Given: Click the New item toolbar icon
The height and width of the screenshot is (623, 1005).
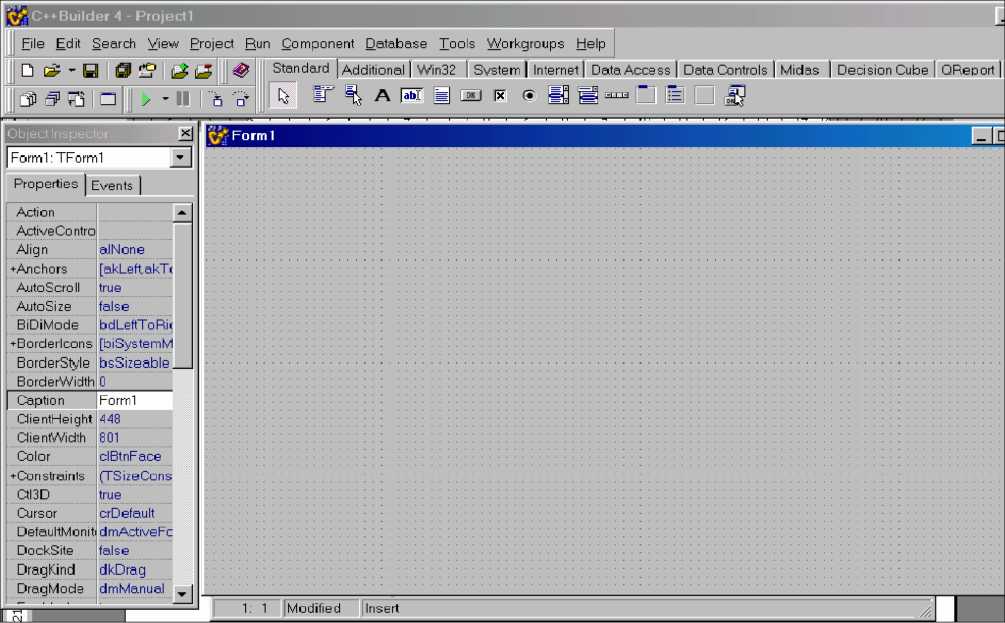Looking at the screenshot, I should pyautogui.click(x=27, y=71).
